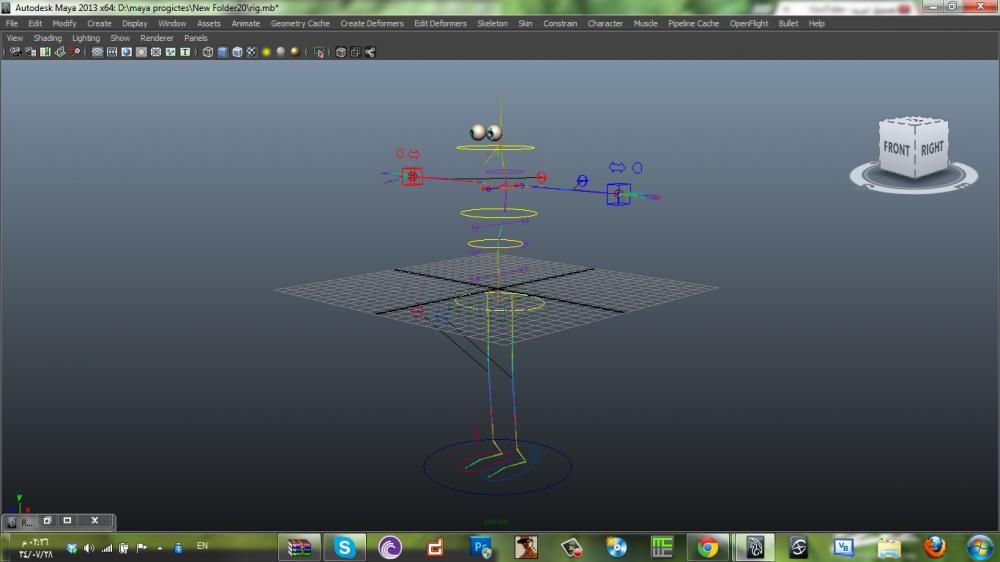Expand the Shading panel menu
Image resolution: width=1000 pixels, height=562 pixels.
point(48,38)
